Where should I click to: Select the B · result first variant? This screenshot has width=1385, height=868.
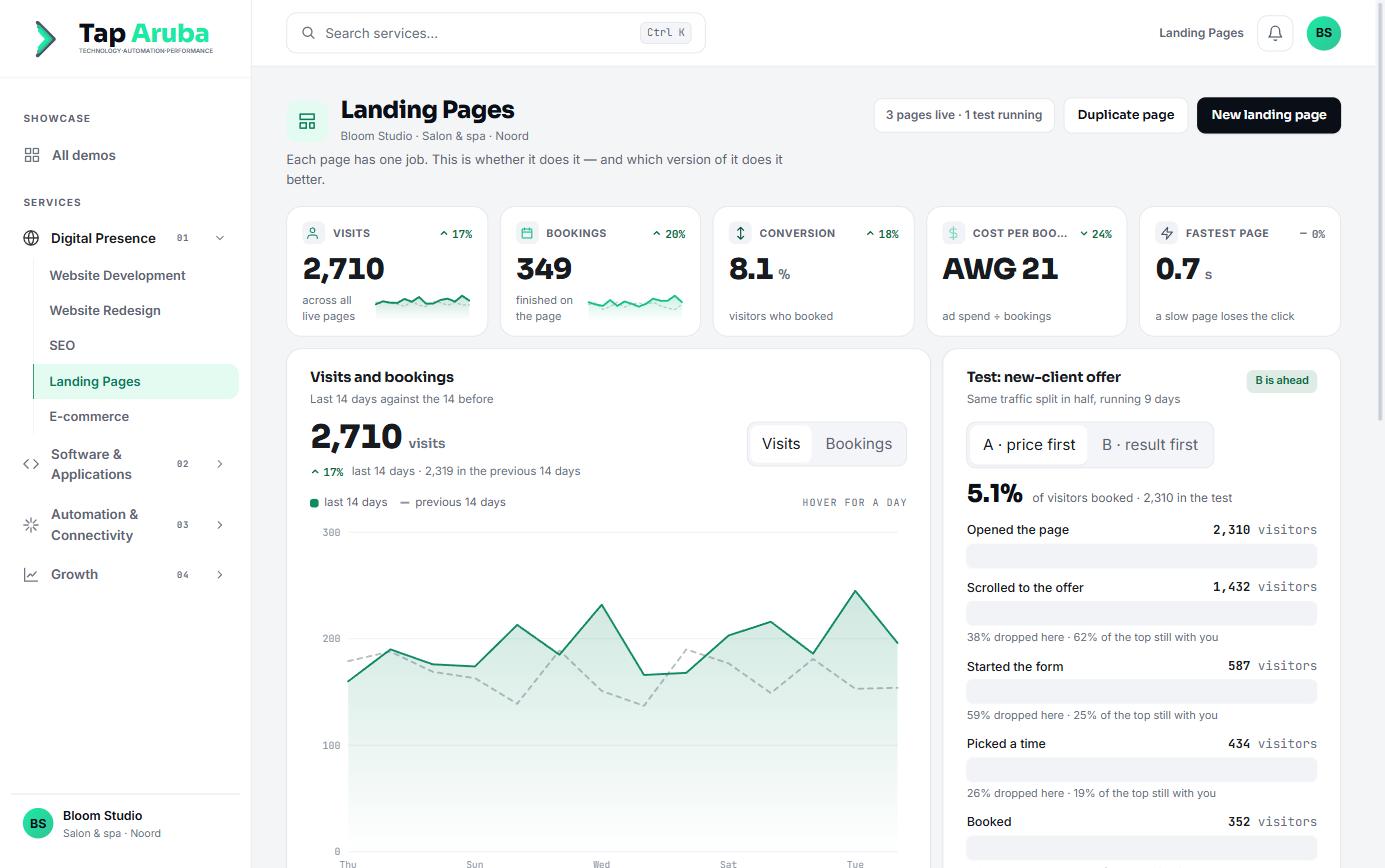(x=1150, y=445)
